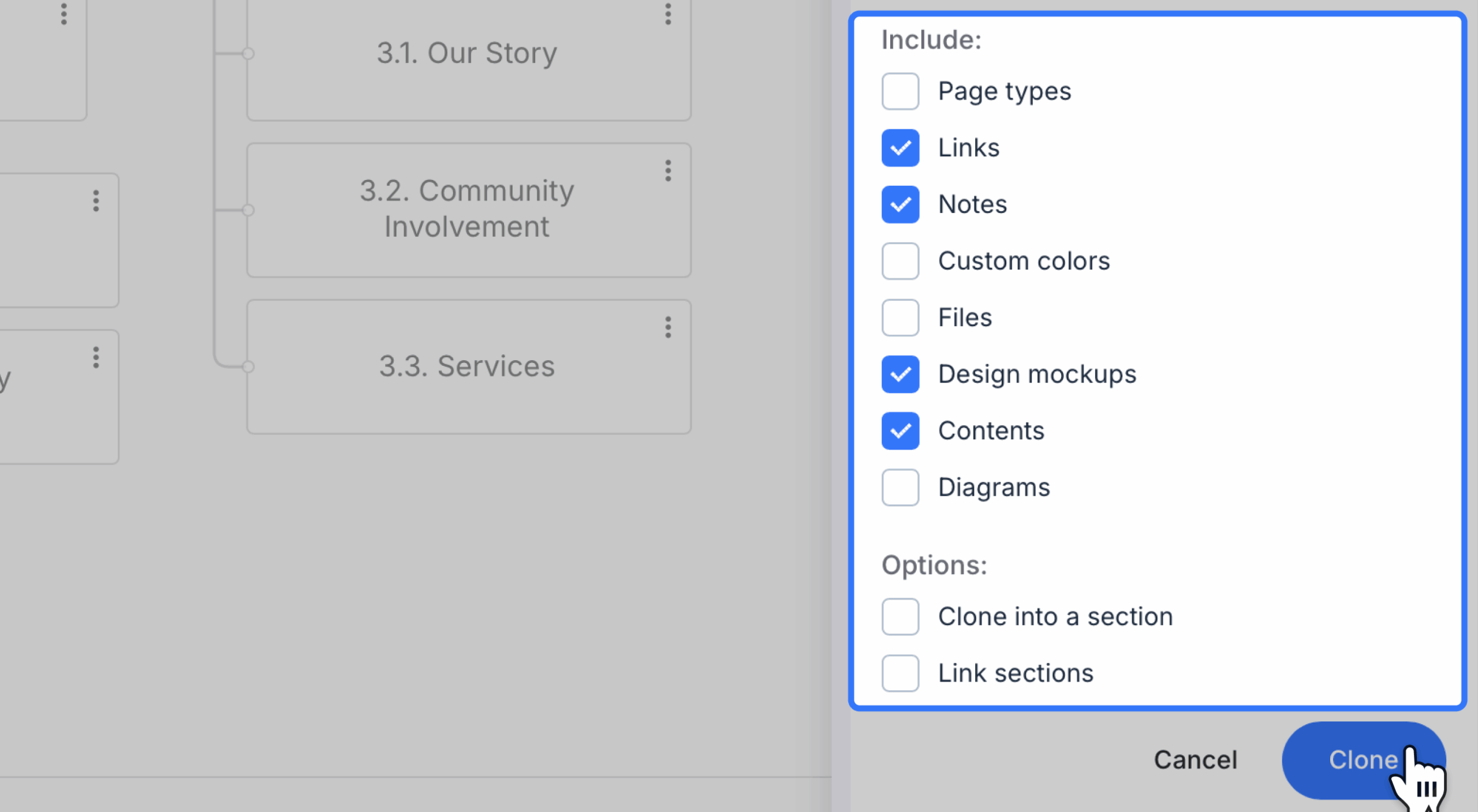Click the Custom colors label text

1024,261
